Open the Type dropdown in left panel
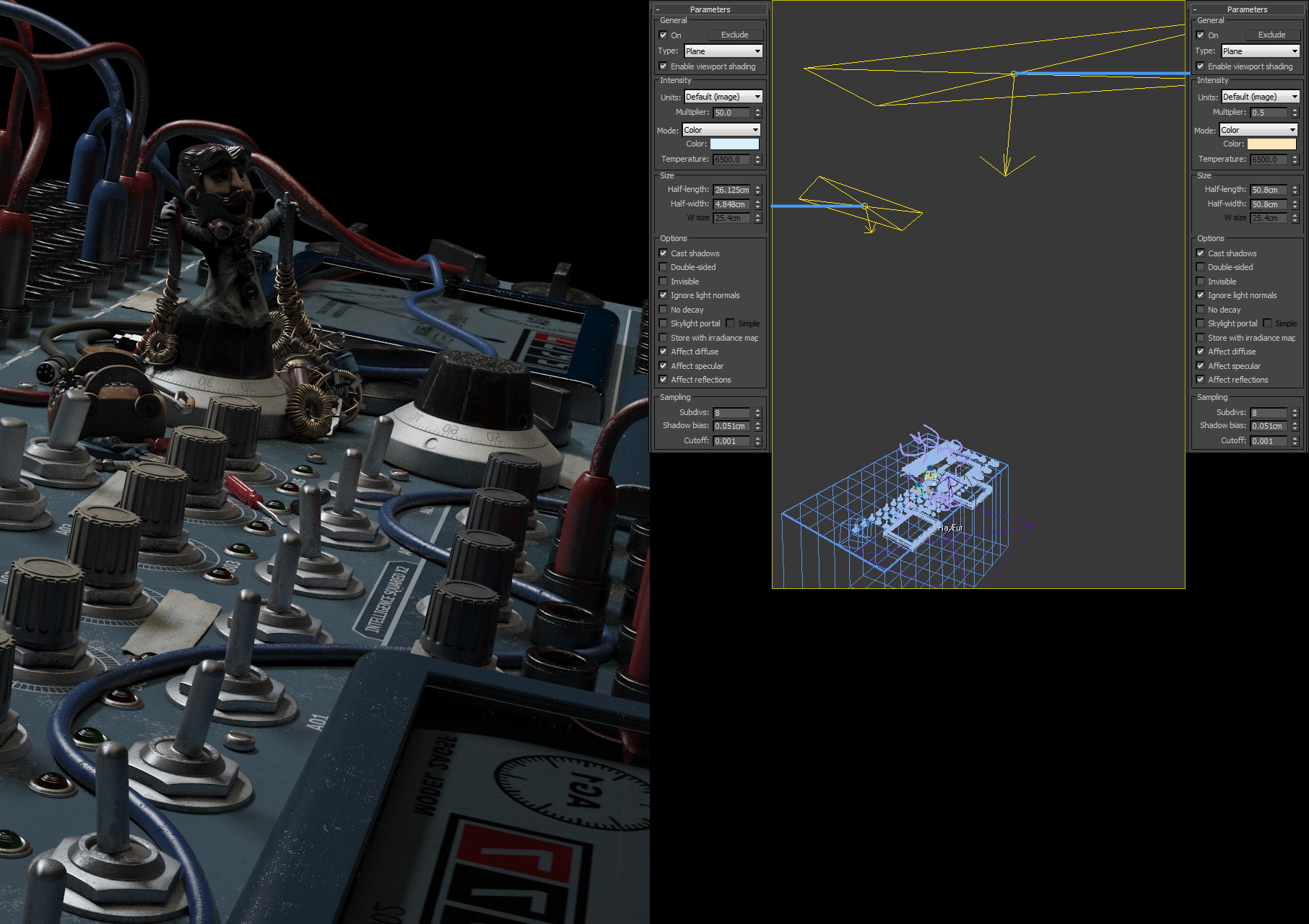The image size is (1309, 924). [723, 51]
